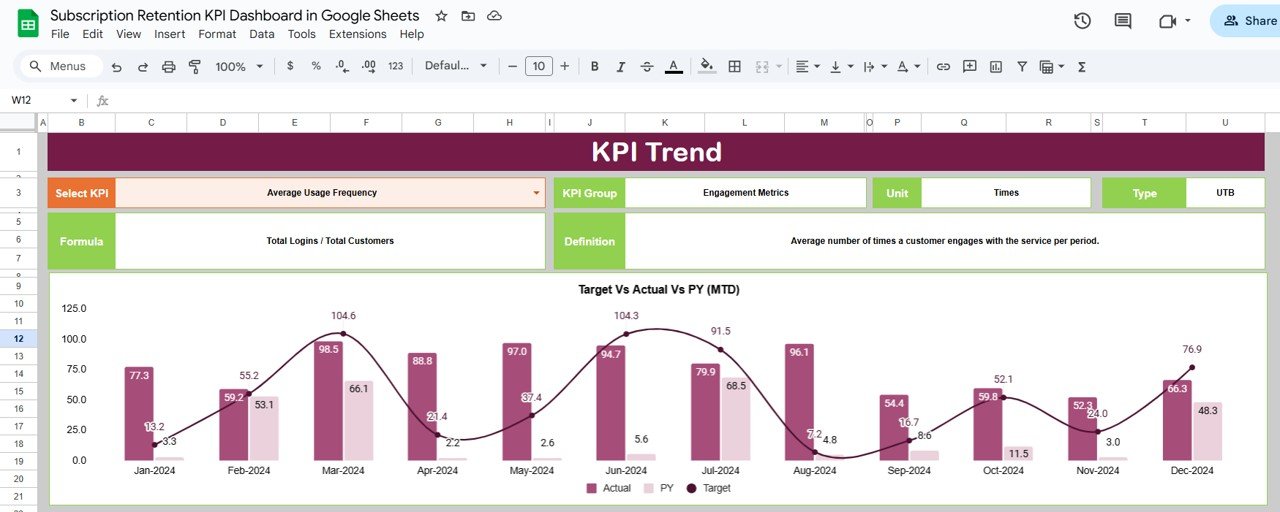Click the font size field

point(538,66)
